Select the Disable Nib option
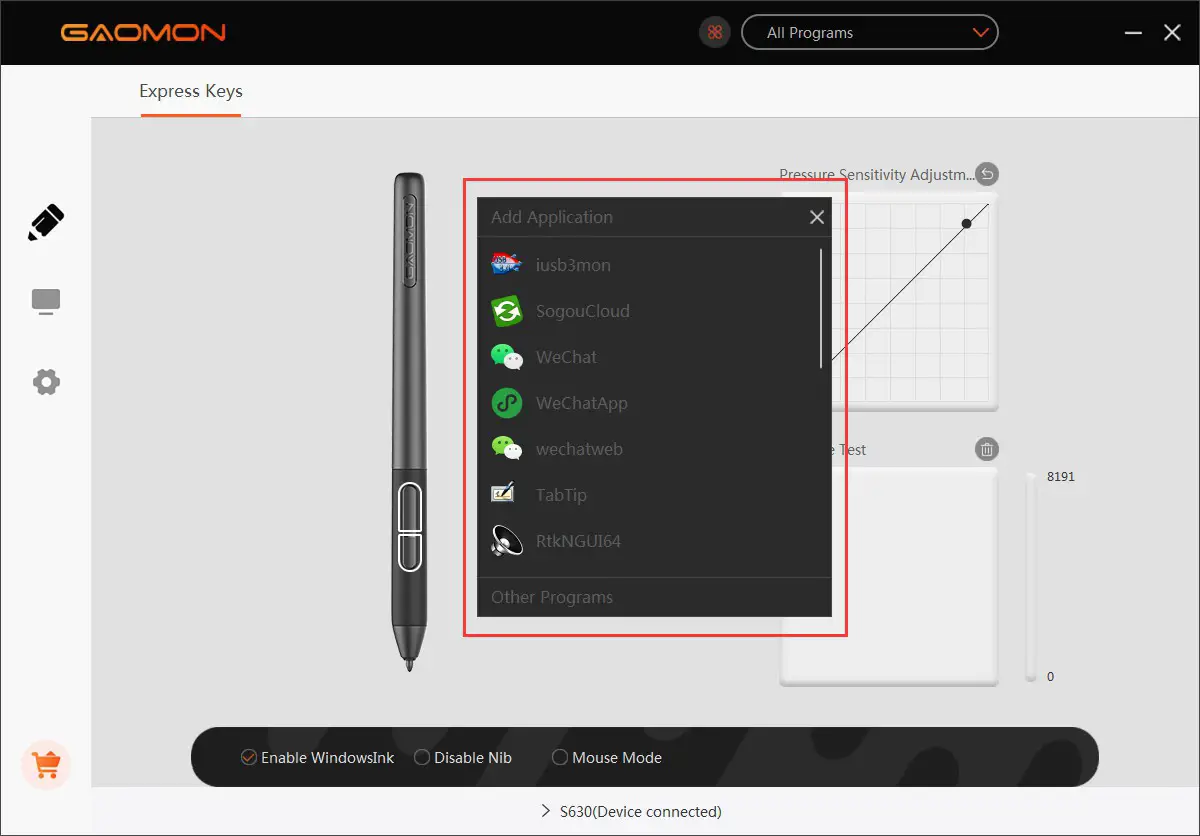 coord(422,757)
